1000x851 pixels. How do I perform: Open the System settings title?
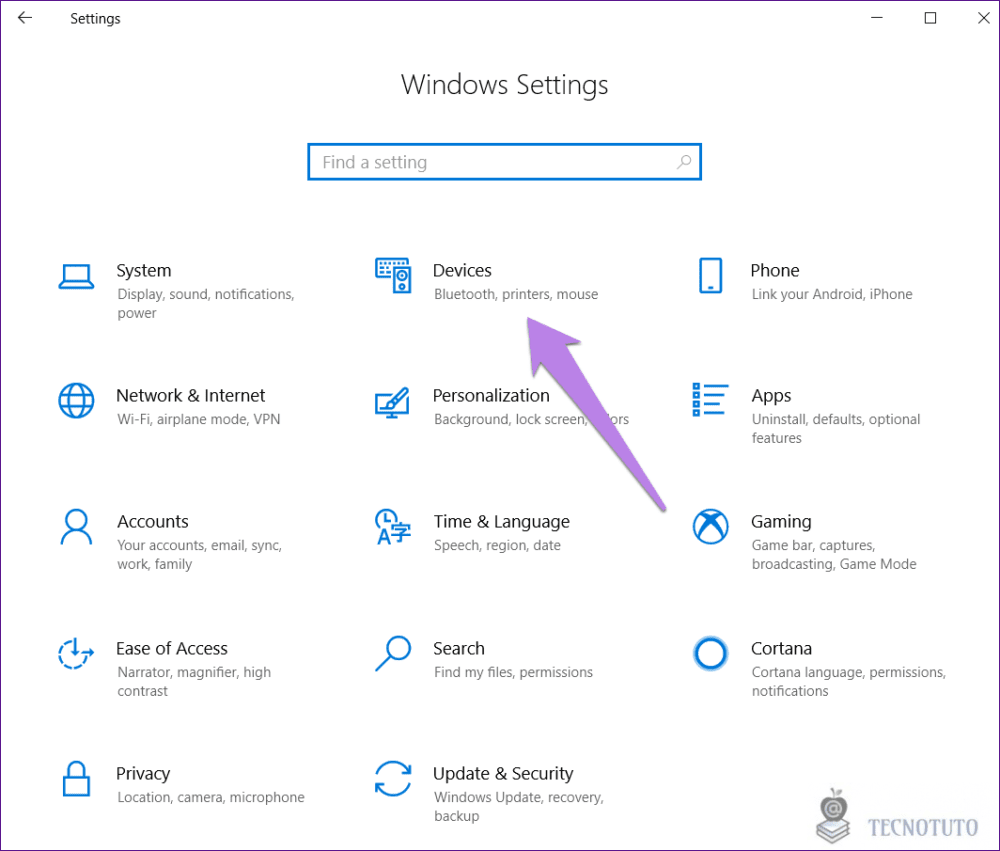tap(143, 270)
